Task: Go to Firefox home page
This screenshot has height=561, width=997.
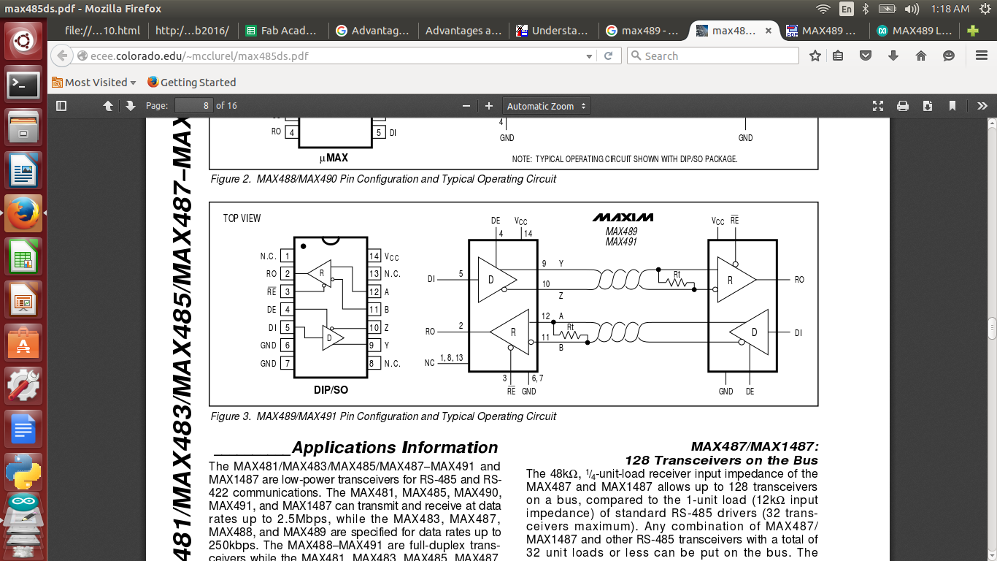Action: (921, 56)
